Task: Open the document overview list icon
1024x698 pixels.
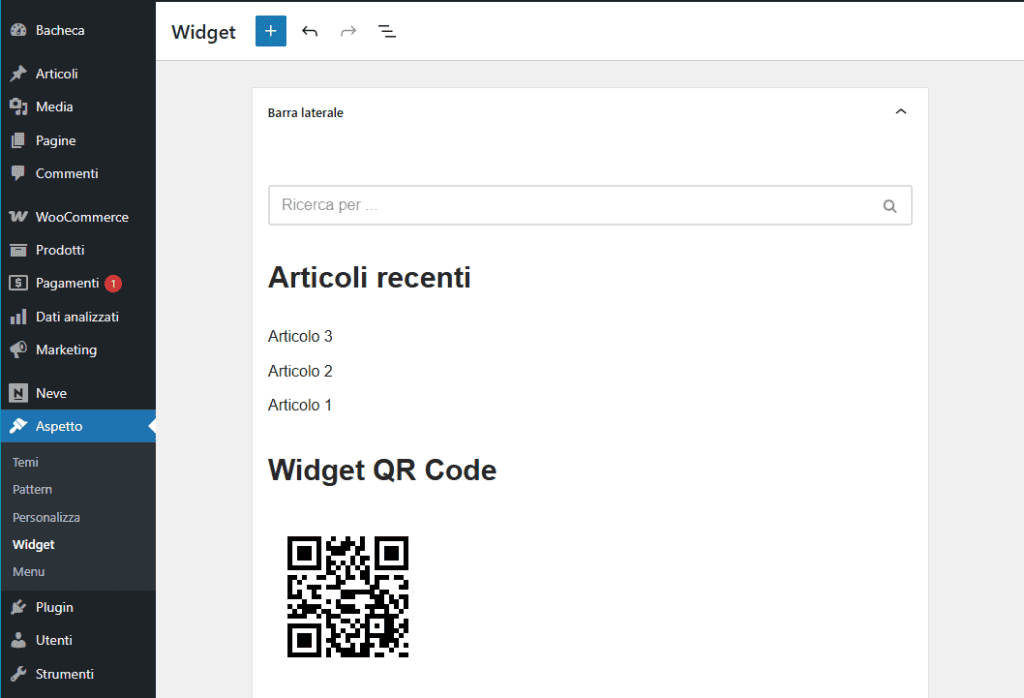Action: [387, 31]
